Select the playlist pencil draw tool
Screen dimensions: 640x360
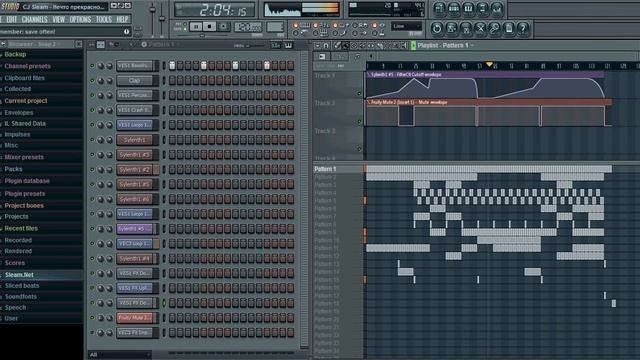tap(337, 45)
